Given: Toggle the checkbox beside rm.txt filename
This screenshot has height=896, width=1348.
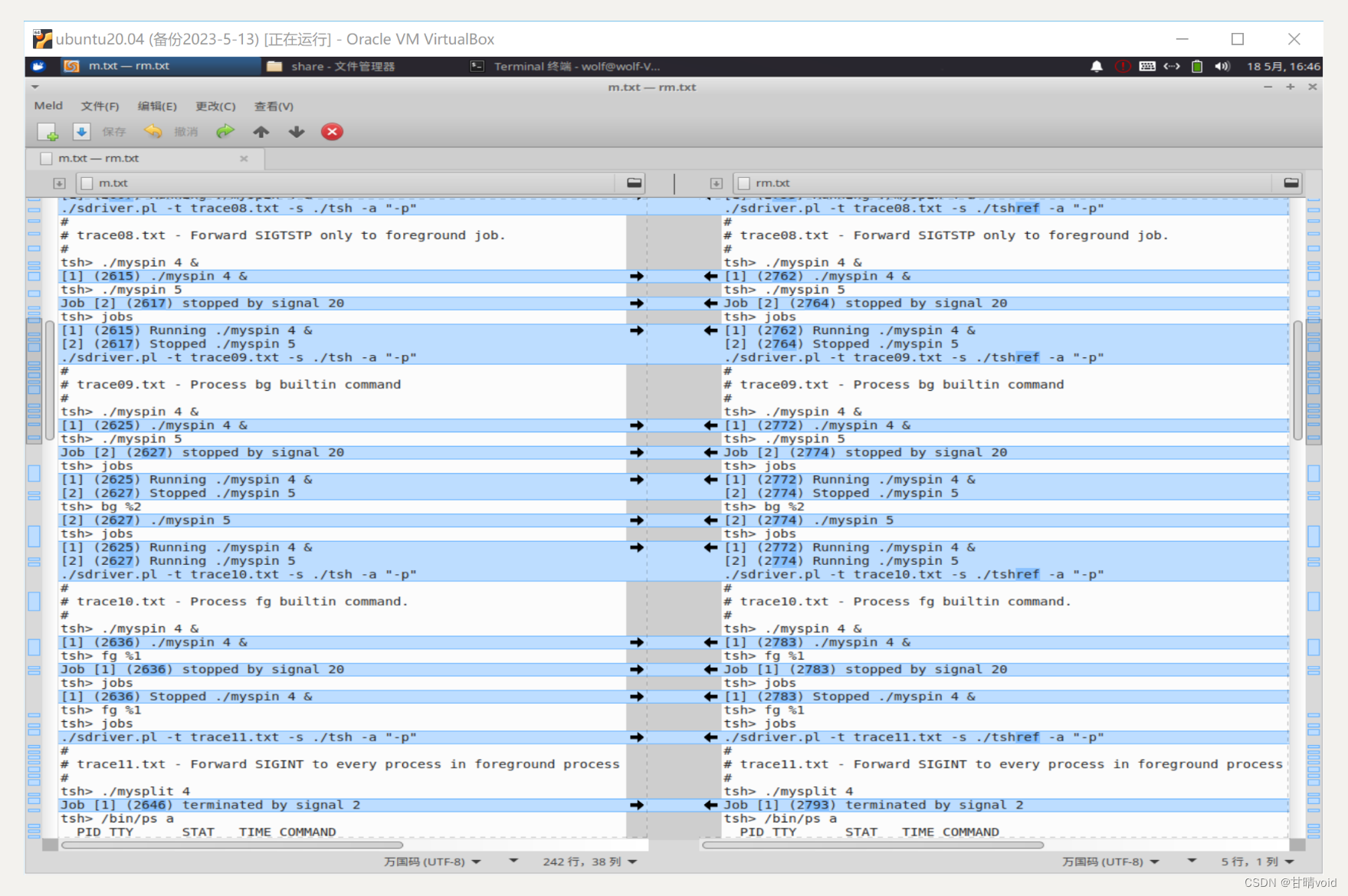Looking at the screenshot, I should point(743,183).
